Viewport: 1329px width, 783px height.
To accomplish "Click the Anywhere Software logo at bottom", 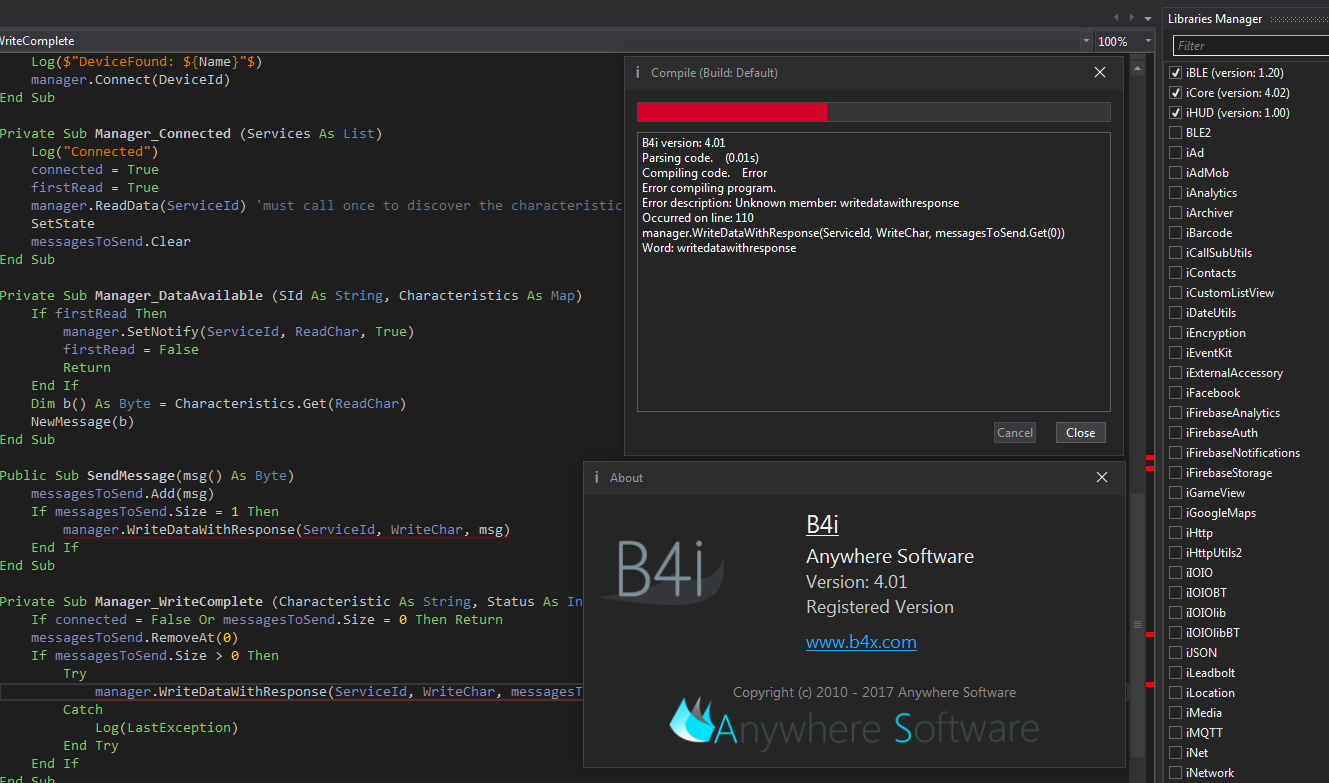I will point(853,725).
